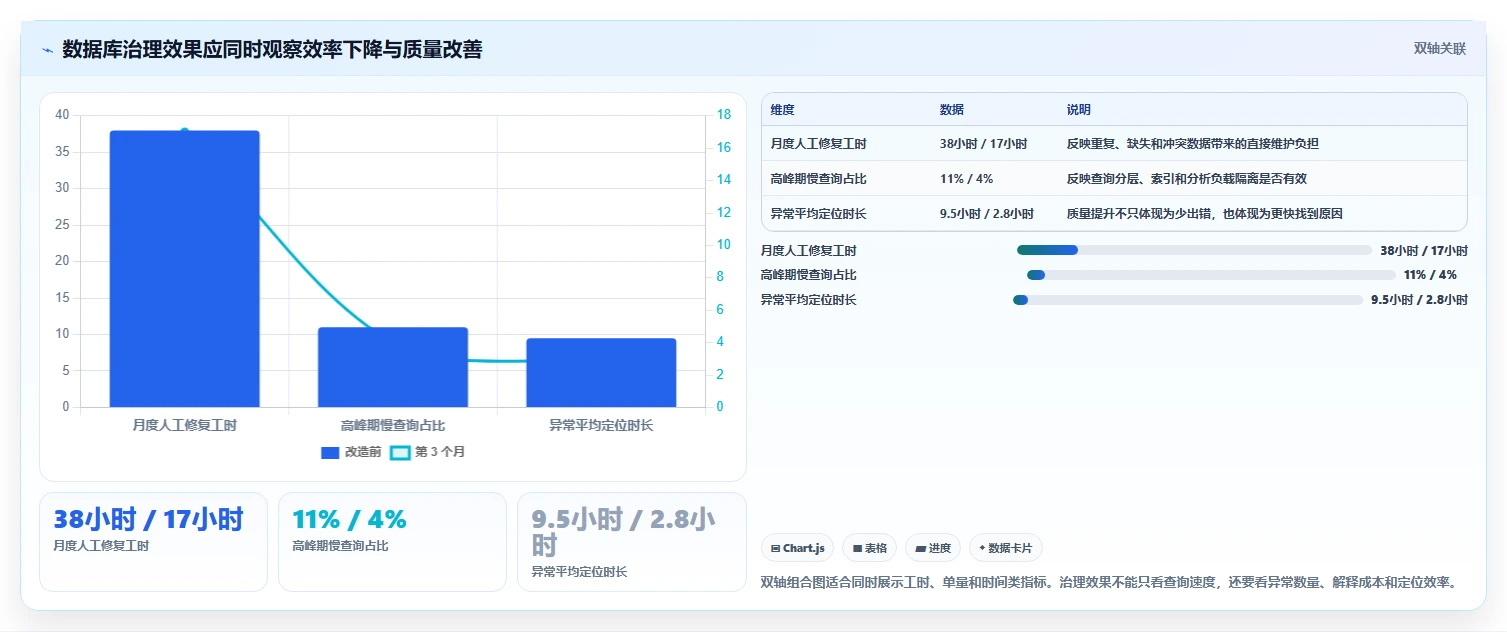This screenshot has width=1507, height=632.
Task: Click the 38小时 / 17小时 cell in the table
Action: point(983,144)
